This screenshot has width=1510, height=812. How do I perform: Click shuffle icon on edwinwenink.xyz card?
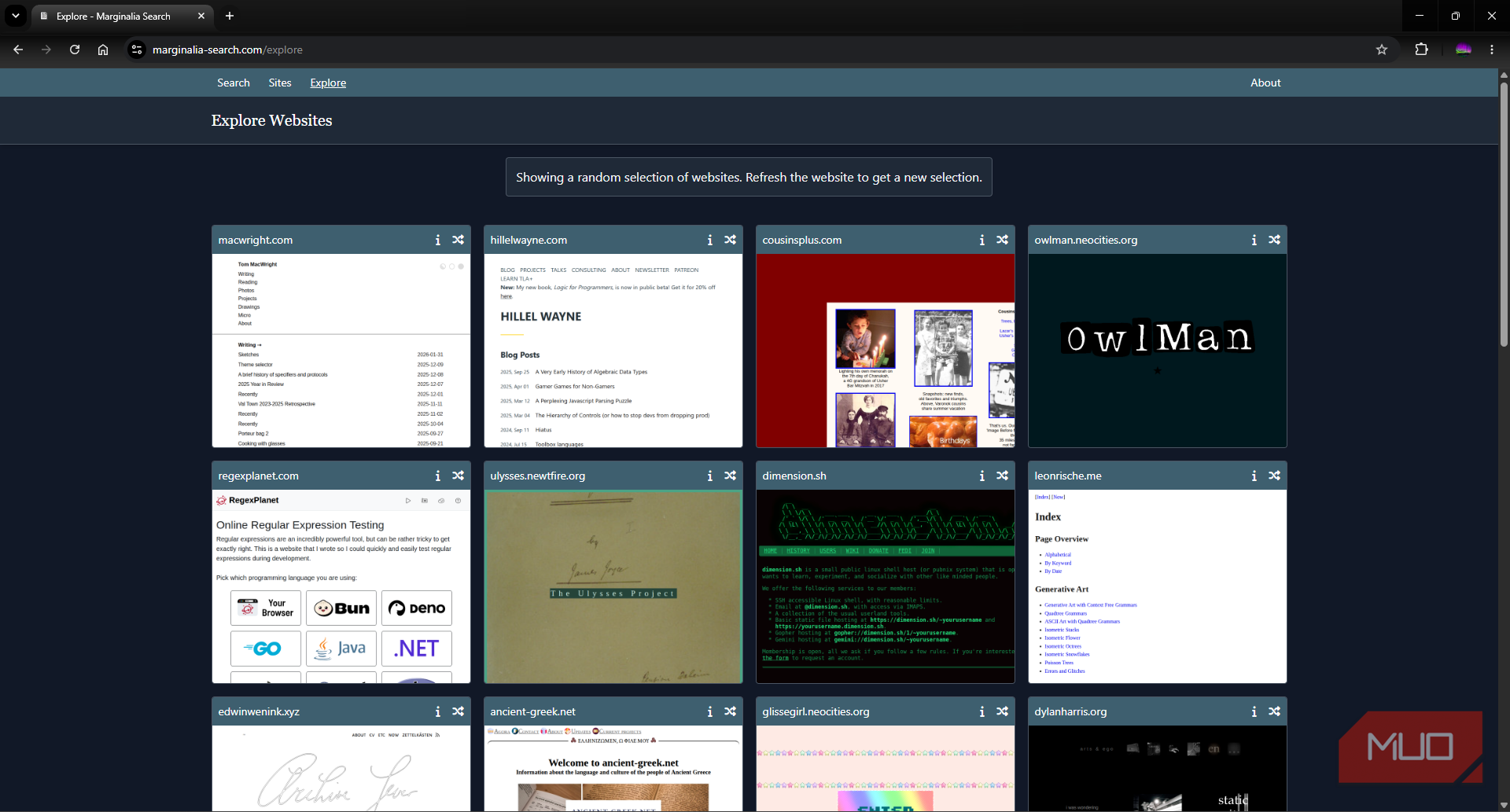pyautogui.click(x=459, y=711)
